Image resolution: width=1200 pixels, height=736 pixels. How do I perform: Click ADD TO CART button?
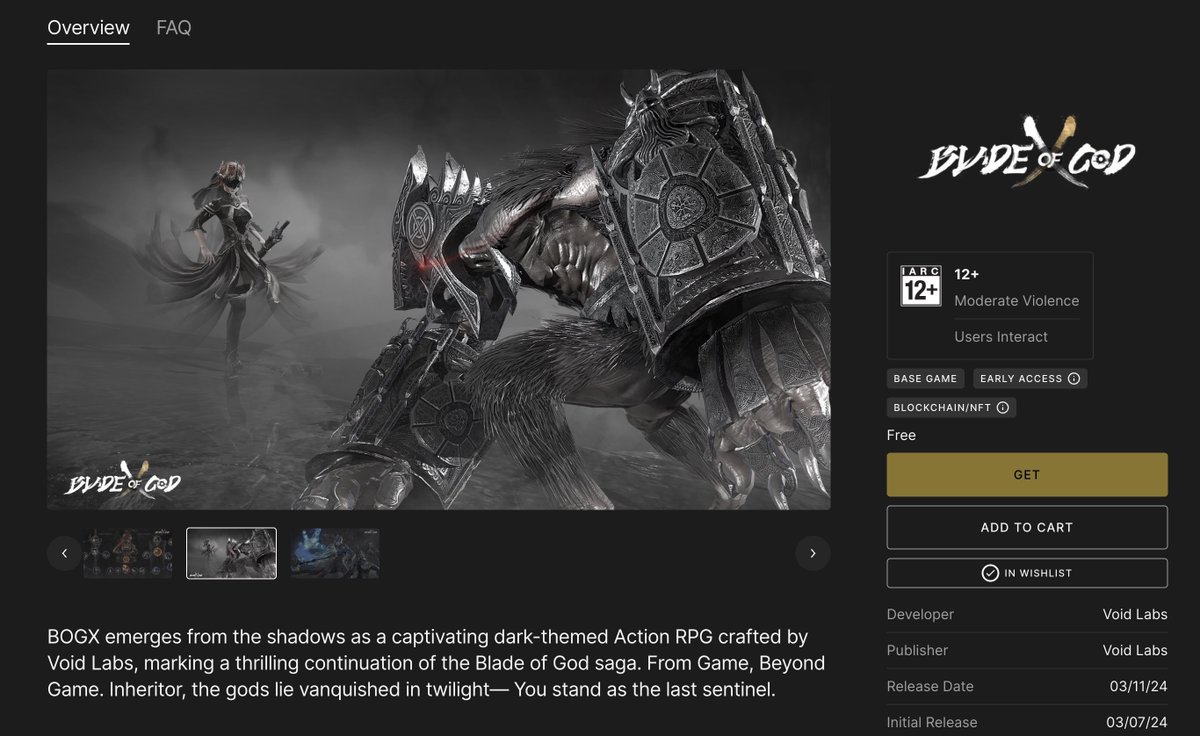(x=1027, y=527)
